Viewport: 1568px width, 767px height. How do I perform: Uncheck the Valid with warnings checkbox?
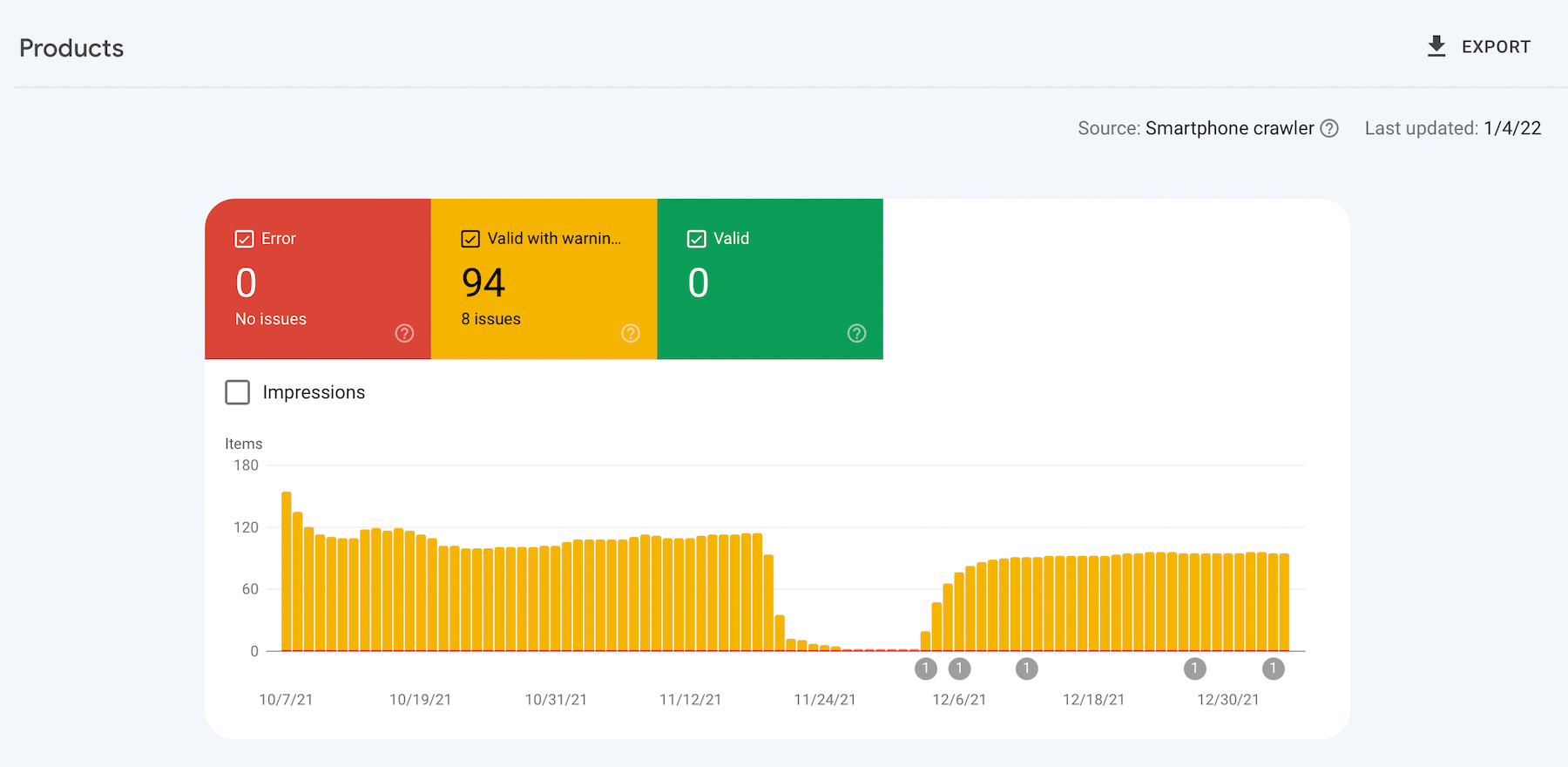470,239
